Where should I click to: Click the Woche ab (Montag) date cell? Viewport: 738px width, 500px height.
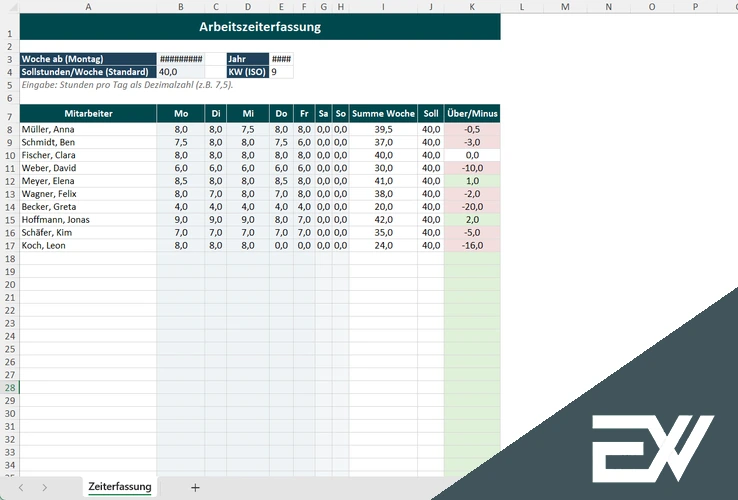(180, 59)
